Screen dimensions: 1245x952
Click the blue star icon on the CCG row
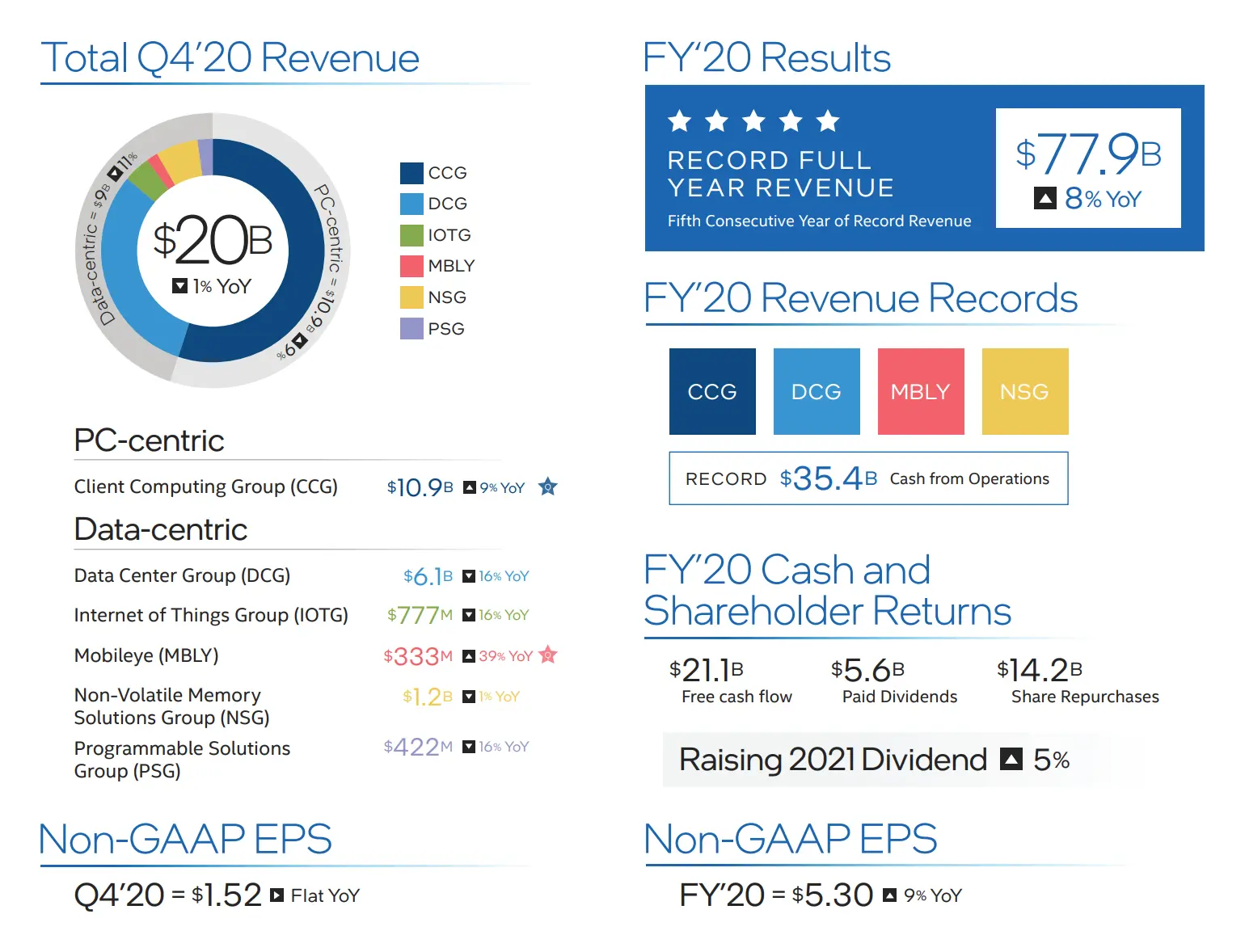(x=548, y=487)
